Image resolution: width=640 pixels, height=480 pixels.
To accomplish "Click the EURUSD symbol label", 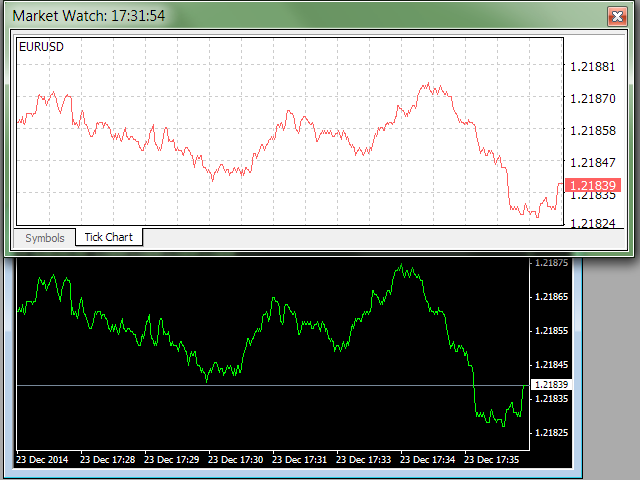I will (41, 47).
